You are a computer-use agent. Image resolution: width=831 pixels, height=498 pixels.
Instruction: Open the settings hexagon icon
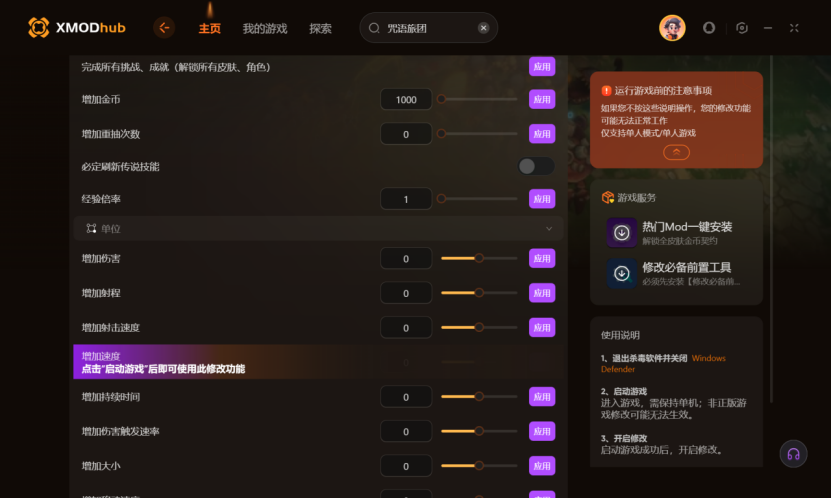[x=742, y=28]
